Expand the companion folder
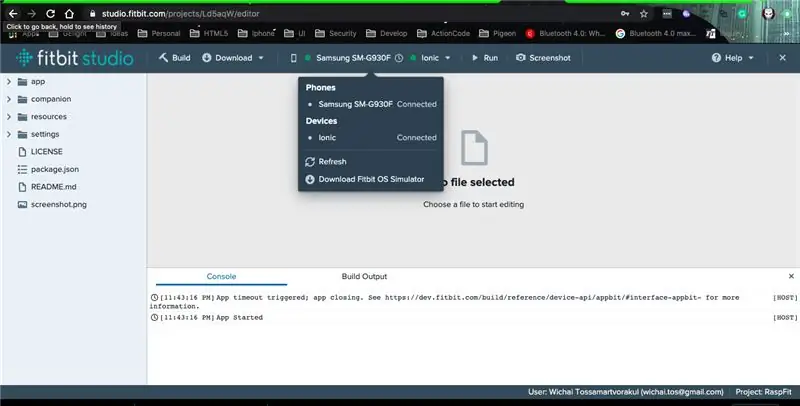The height and width of the screenshot is (406, 800). point(9,99)
